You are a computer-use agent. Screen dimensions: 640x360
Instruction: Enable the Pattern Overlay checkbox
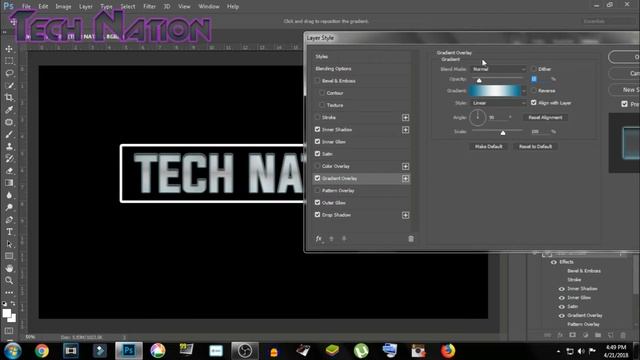[317, 190]
